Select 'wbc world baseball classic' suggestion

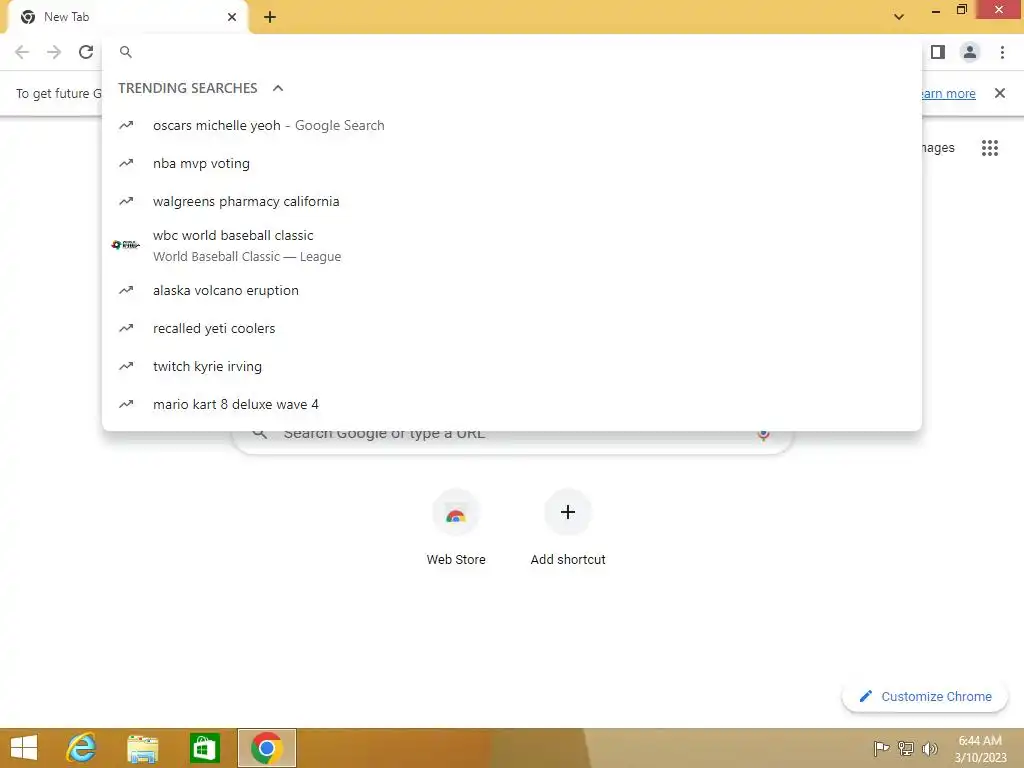click(512, 246)
